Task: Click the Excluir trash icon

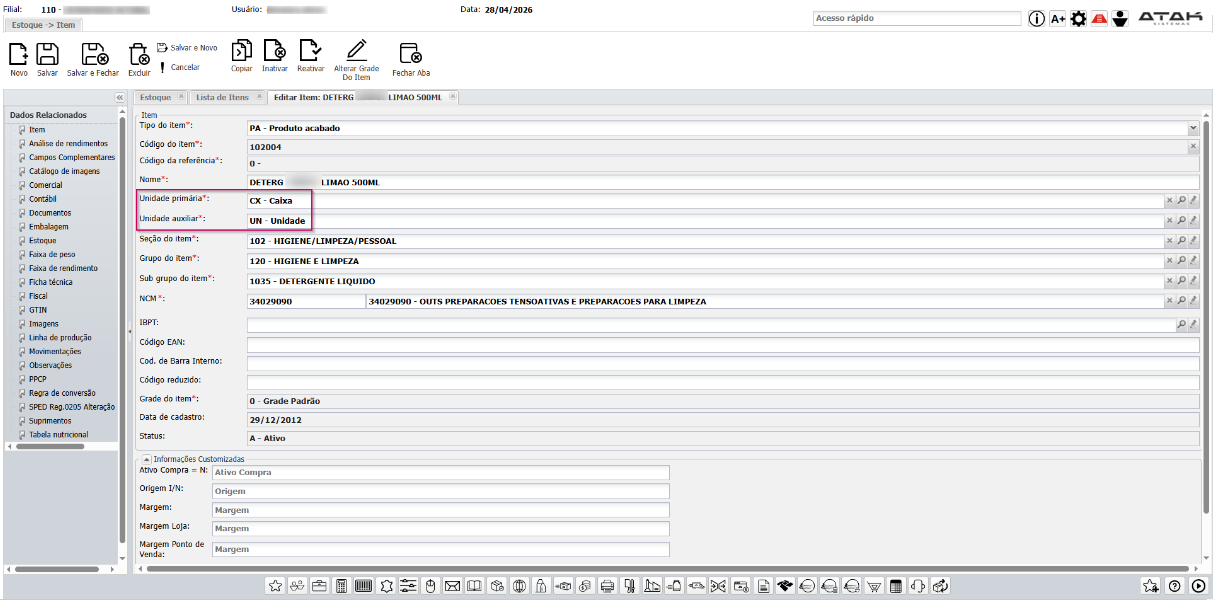Action: pos(139,54)
